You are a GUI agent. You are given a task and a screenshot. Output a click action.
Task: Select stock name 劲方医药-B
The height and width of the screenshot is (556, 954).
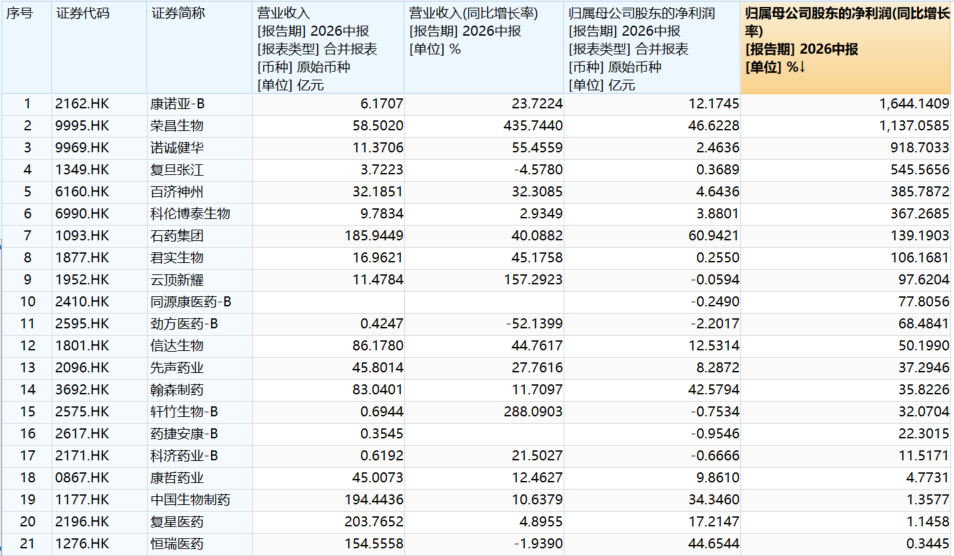pos(184,324)
